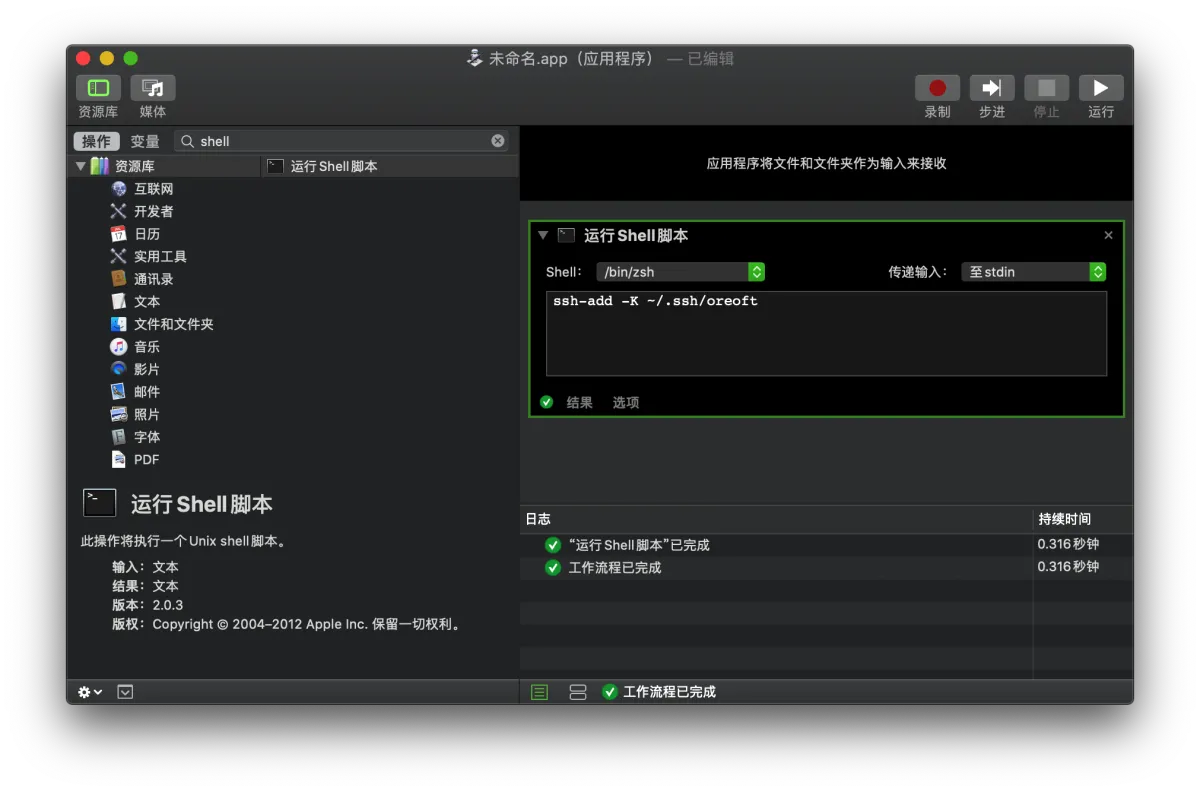Choose the 文件和文件夹 library category
Image resolution: width=1200 pixels, height=792 pixels.
(x=173, y=324)
